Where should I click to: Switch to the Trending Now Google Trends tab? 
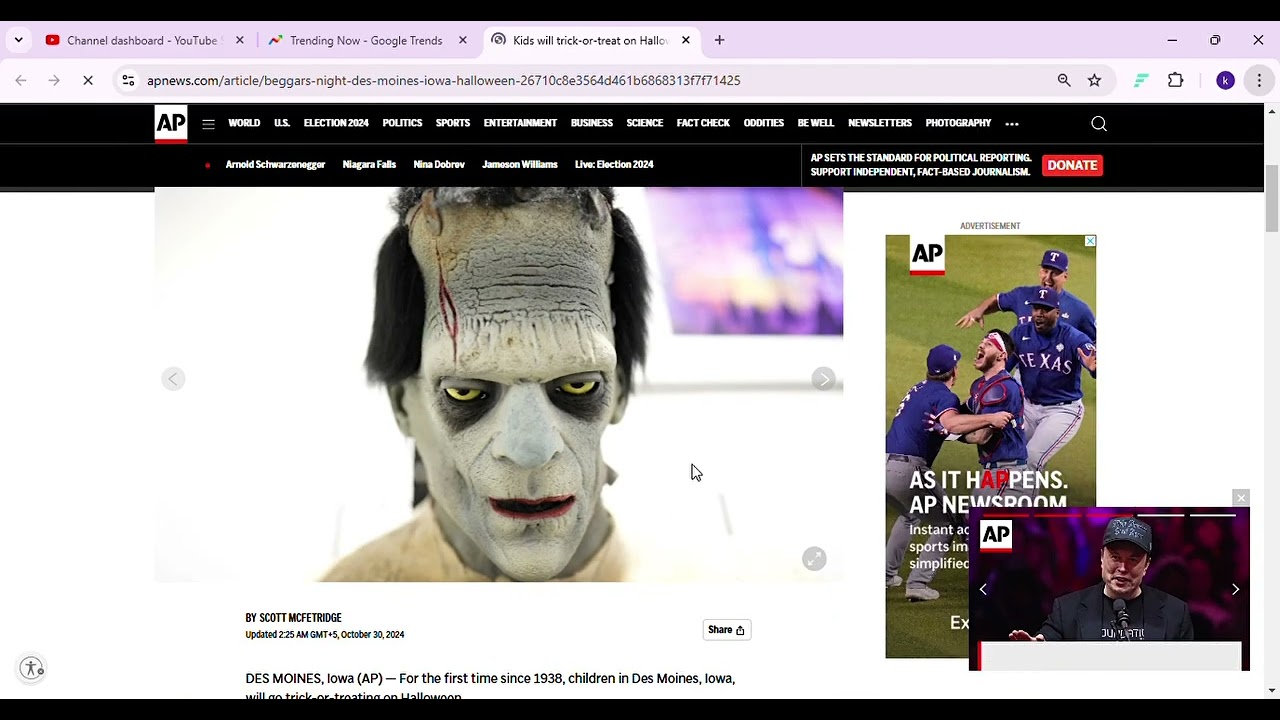point(366,40)
